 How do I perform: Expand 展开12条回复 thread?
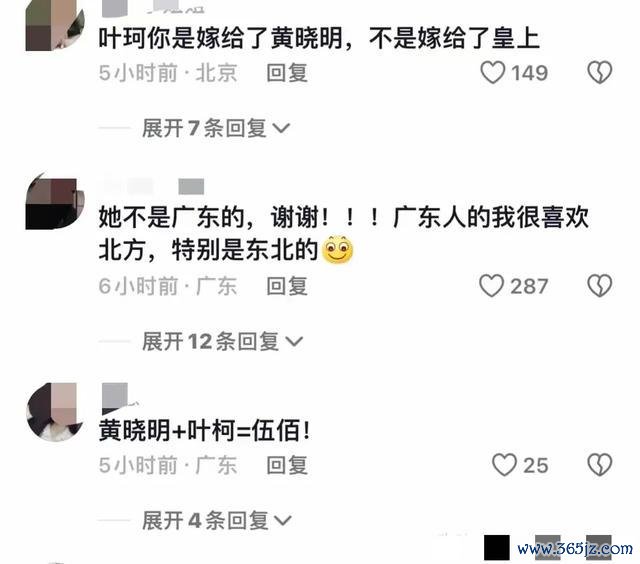[x=222, y=341]
